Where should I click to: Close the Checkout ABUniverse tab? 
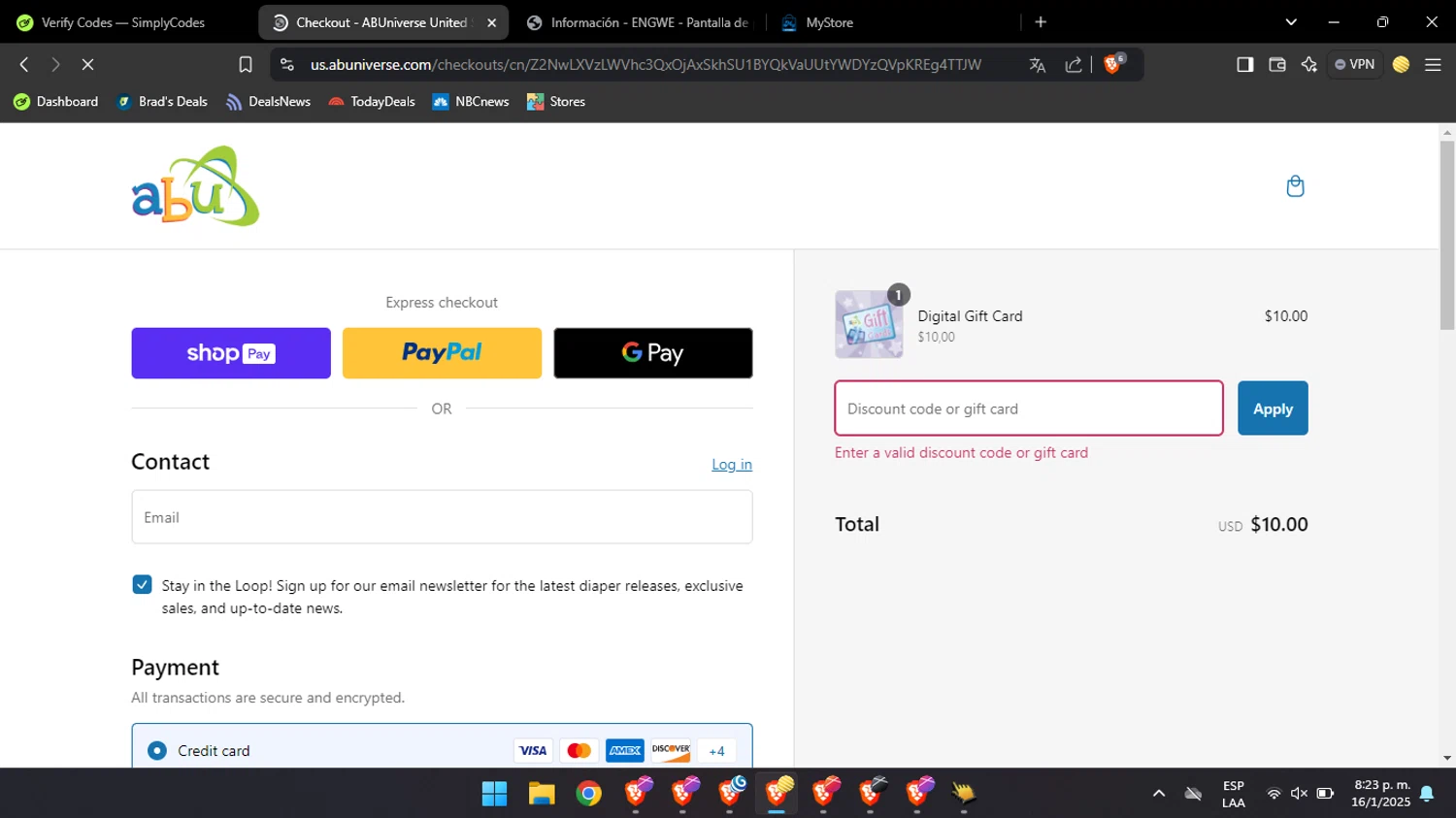click(x=492, y=22)
